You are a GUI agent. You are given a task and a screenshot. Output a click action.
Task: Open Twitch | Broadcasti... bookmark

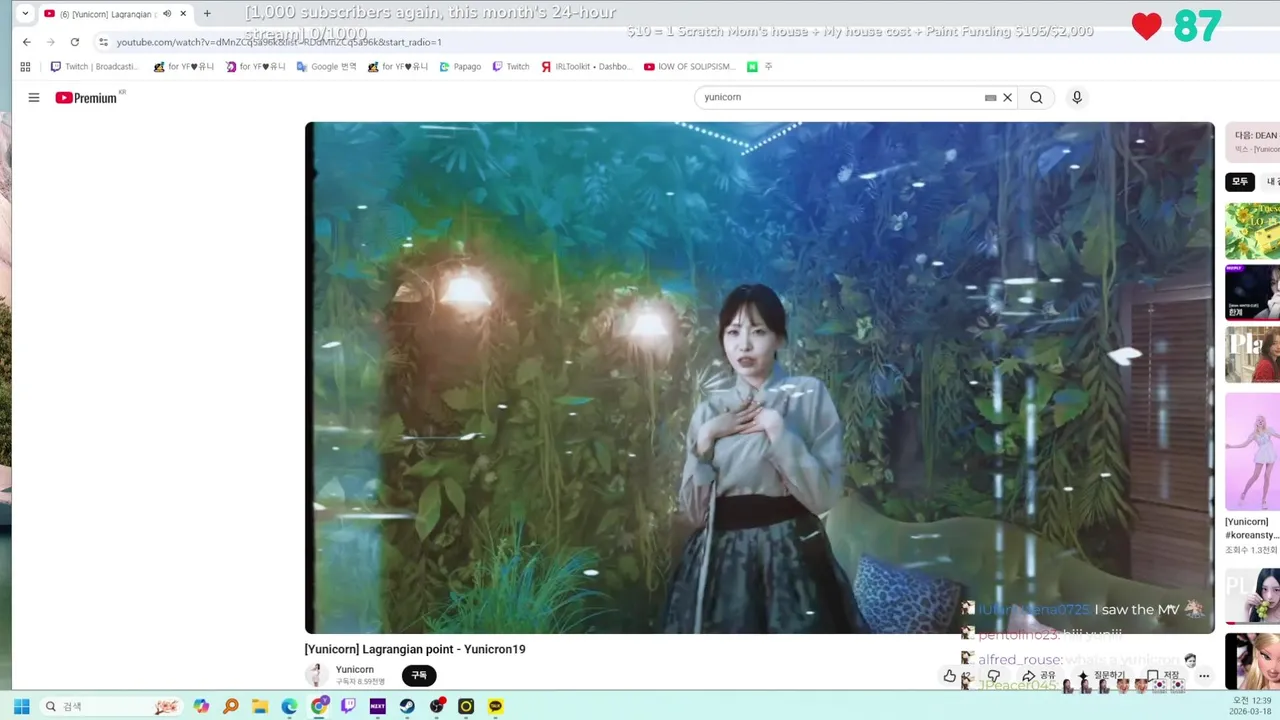(x=95, y=67)
